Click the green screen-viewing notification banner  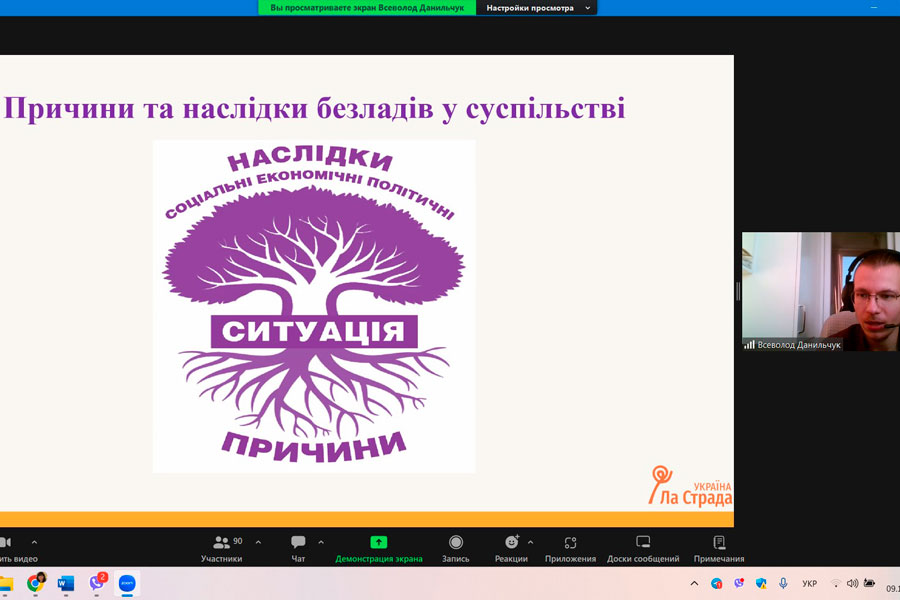(367, 8)
